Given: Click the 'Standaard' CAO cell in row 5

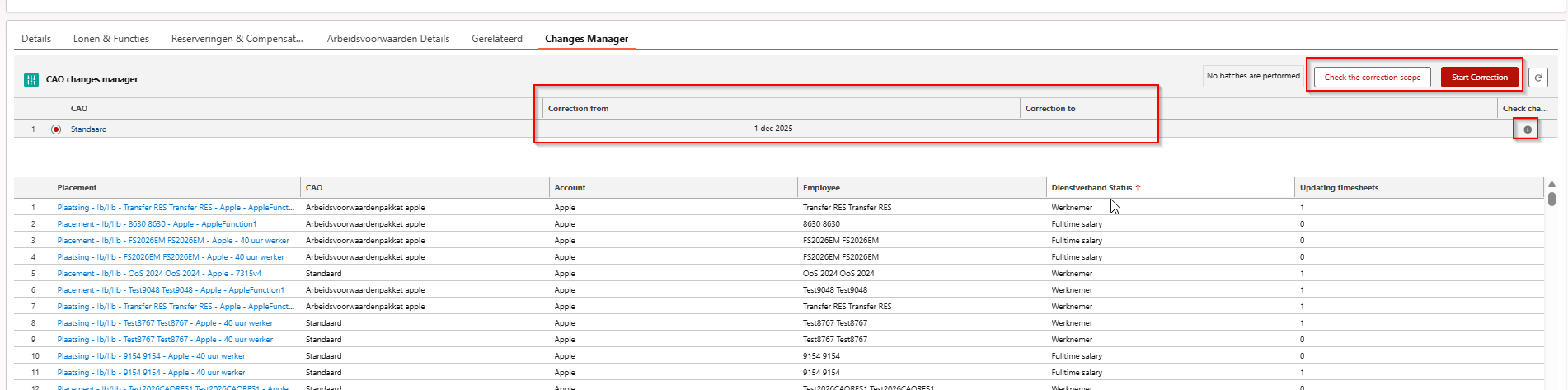Looking at the screenshot, I should click(x=323, y=274).
